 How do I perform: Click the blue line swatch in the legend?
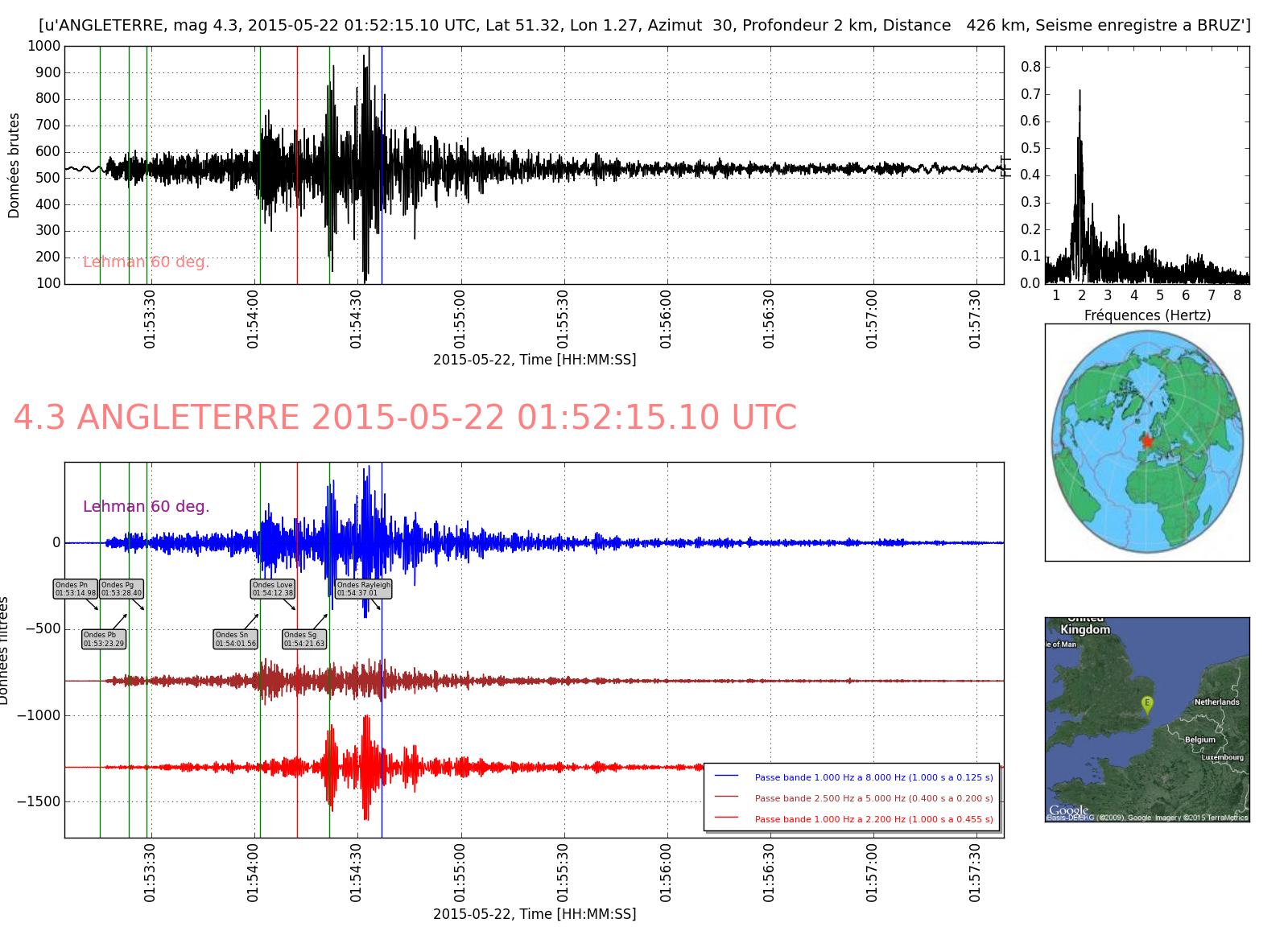point(726,776)
